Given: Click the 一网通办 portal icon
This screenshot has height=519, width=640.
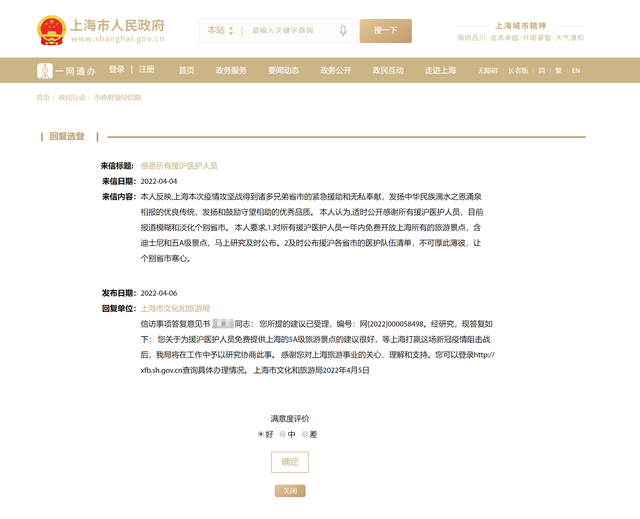Looking at the screenshot, I should point(45,71).
